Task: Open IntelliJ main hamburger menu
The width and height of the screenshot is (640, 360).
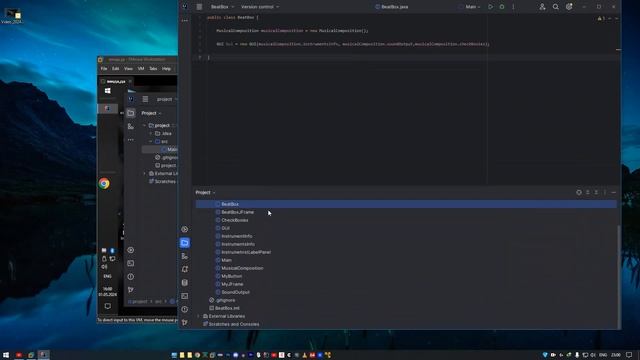Action: (199, 7)
